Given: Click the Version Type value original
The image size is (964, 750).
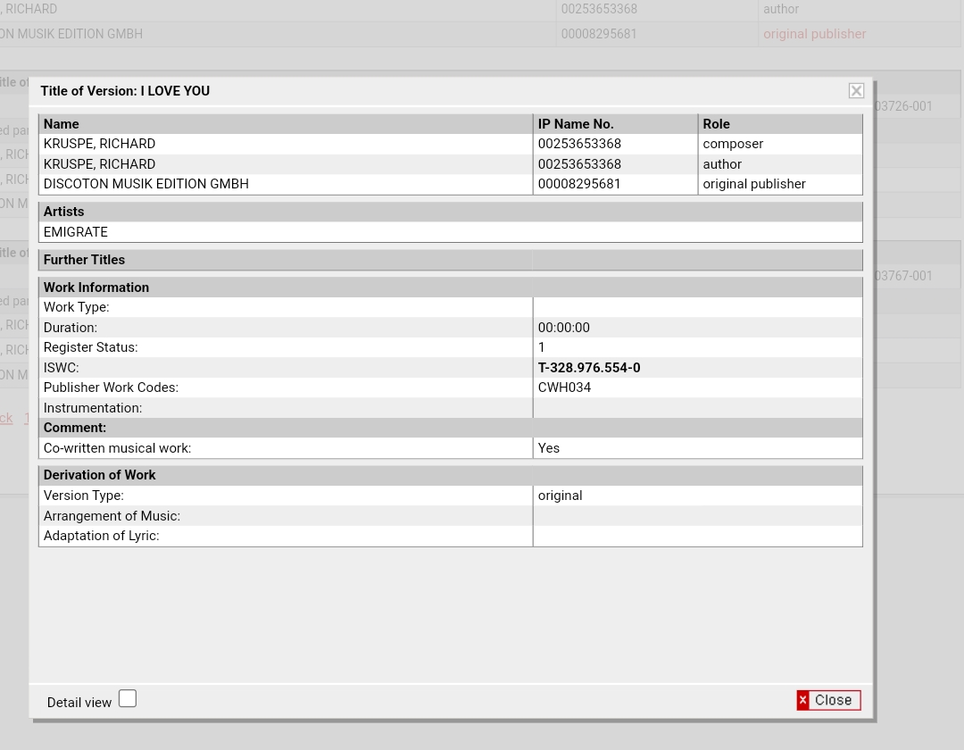Looking at the screenshot, I should 560,495.
